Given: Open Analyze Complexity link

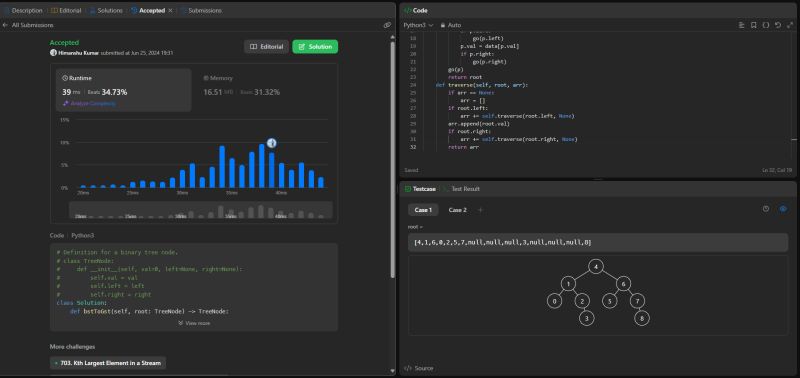Looking at the screenshot, I should [x=89, y=104].
